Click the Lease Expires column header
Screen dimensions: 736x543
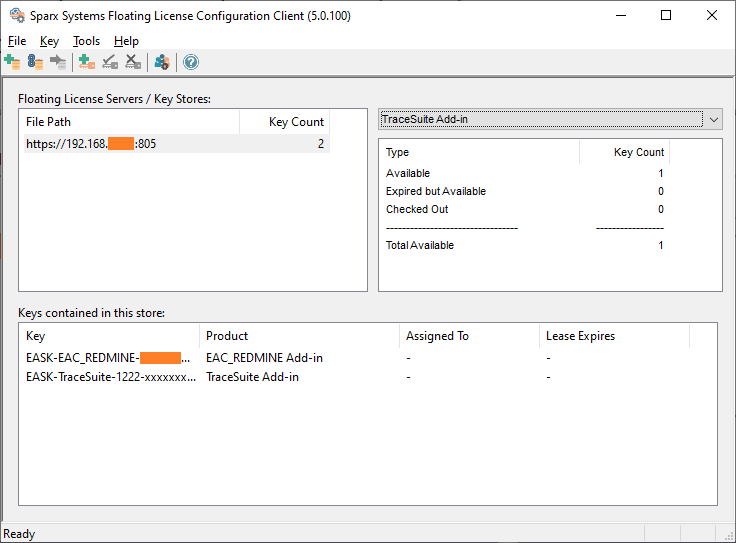[614, 336]
